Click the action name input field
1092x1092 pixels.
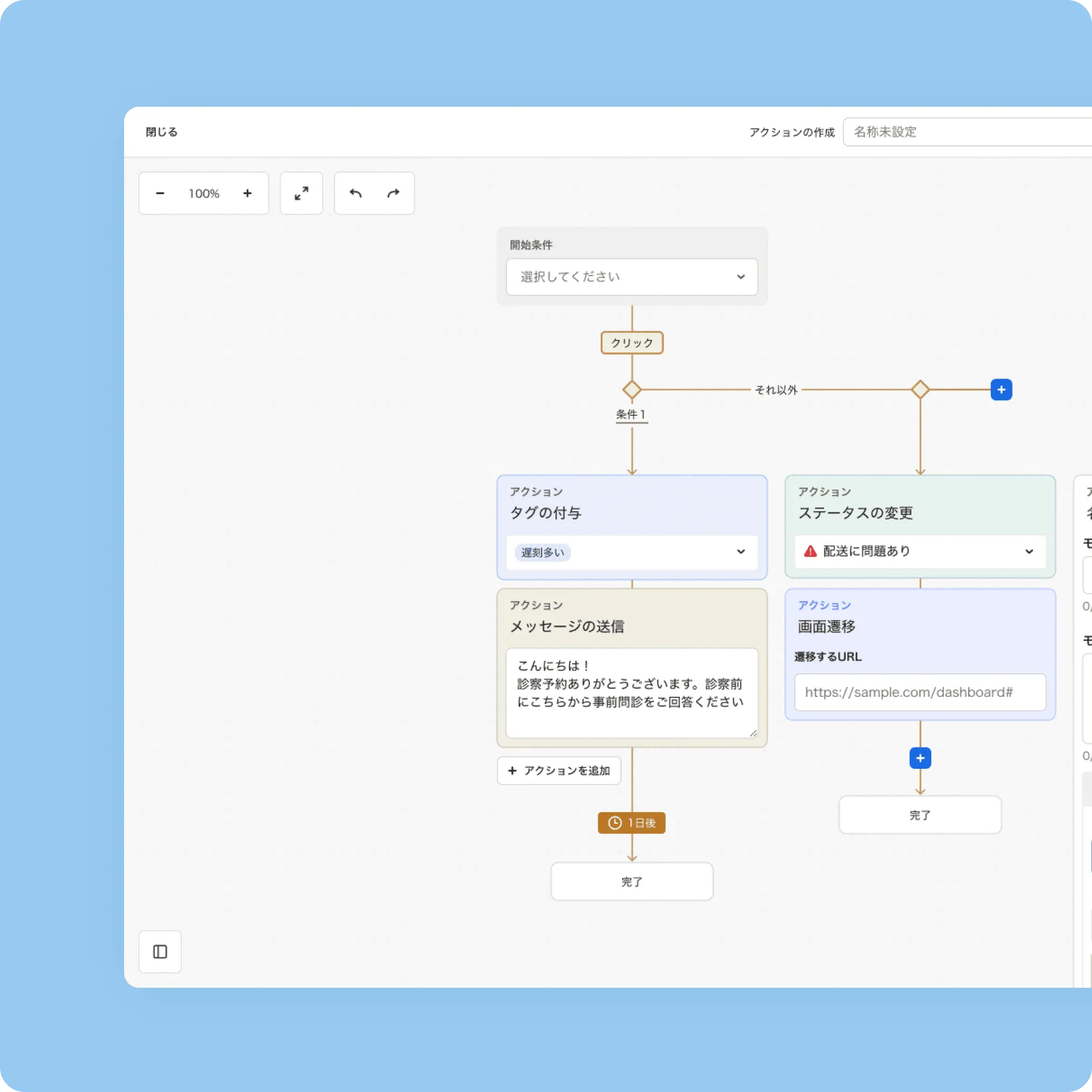pyautogui.click(x=968, y=132)
